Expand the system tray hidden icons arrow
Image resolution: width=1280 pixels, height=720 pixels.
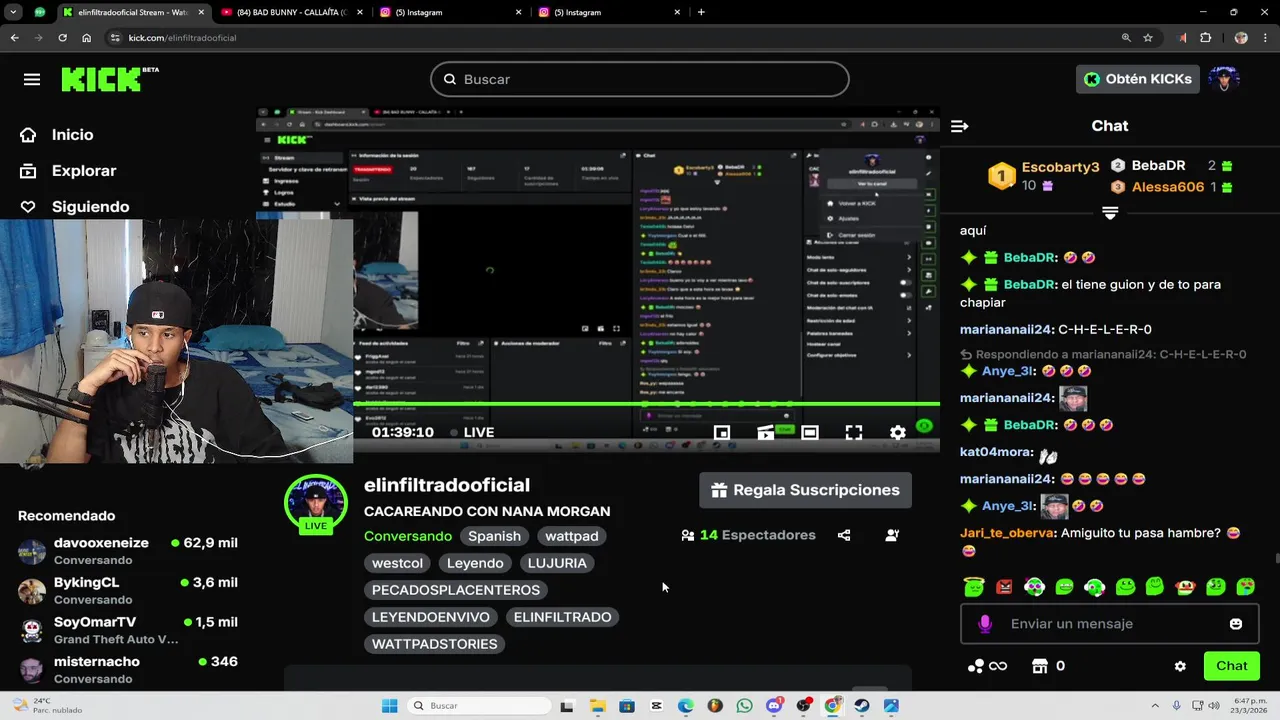click(x=1155, y=706)
